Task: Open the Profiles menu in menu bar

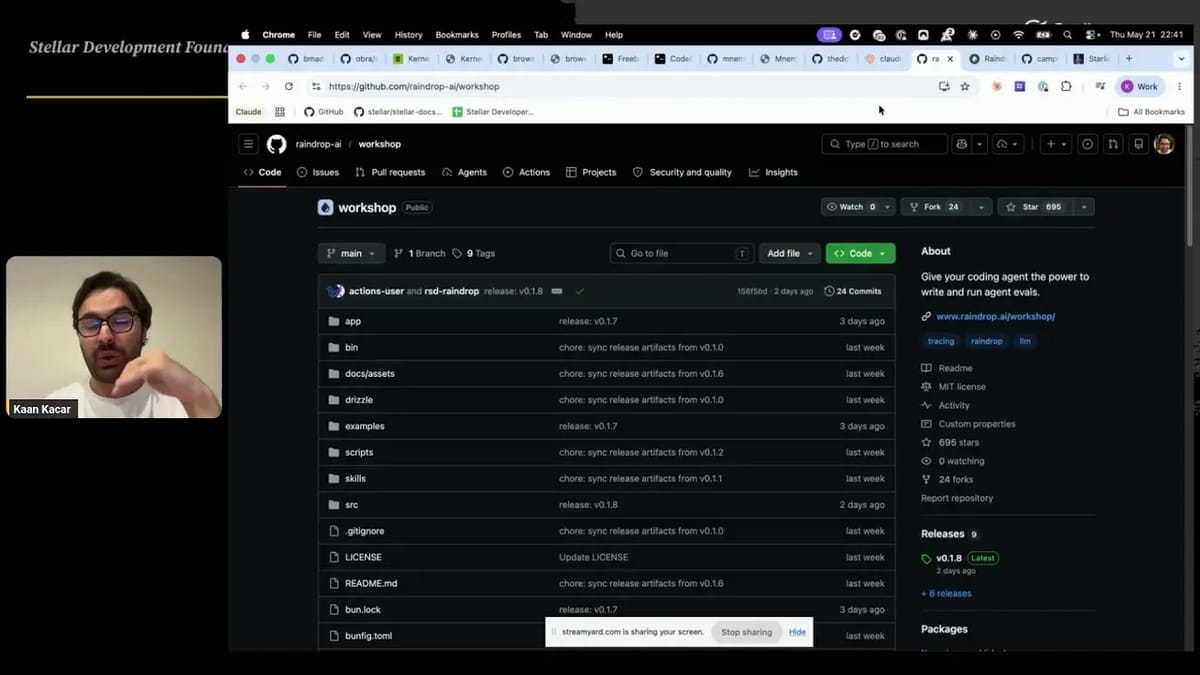Action: (x=506, y=34)
